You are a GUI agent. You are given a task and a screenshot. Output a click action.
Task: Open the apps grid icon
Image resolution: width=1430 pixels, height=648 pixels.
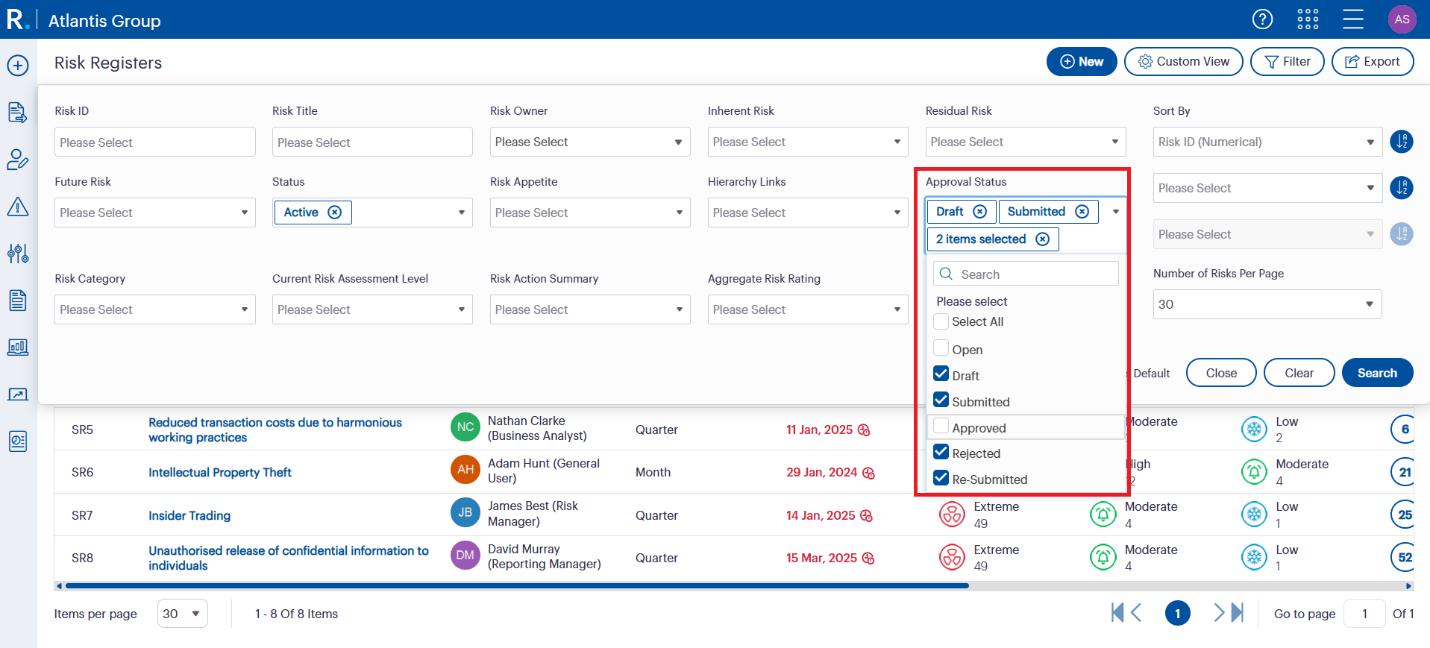pos(1307,20)
